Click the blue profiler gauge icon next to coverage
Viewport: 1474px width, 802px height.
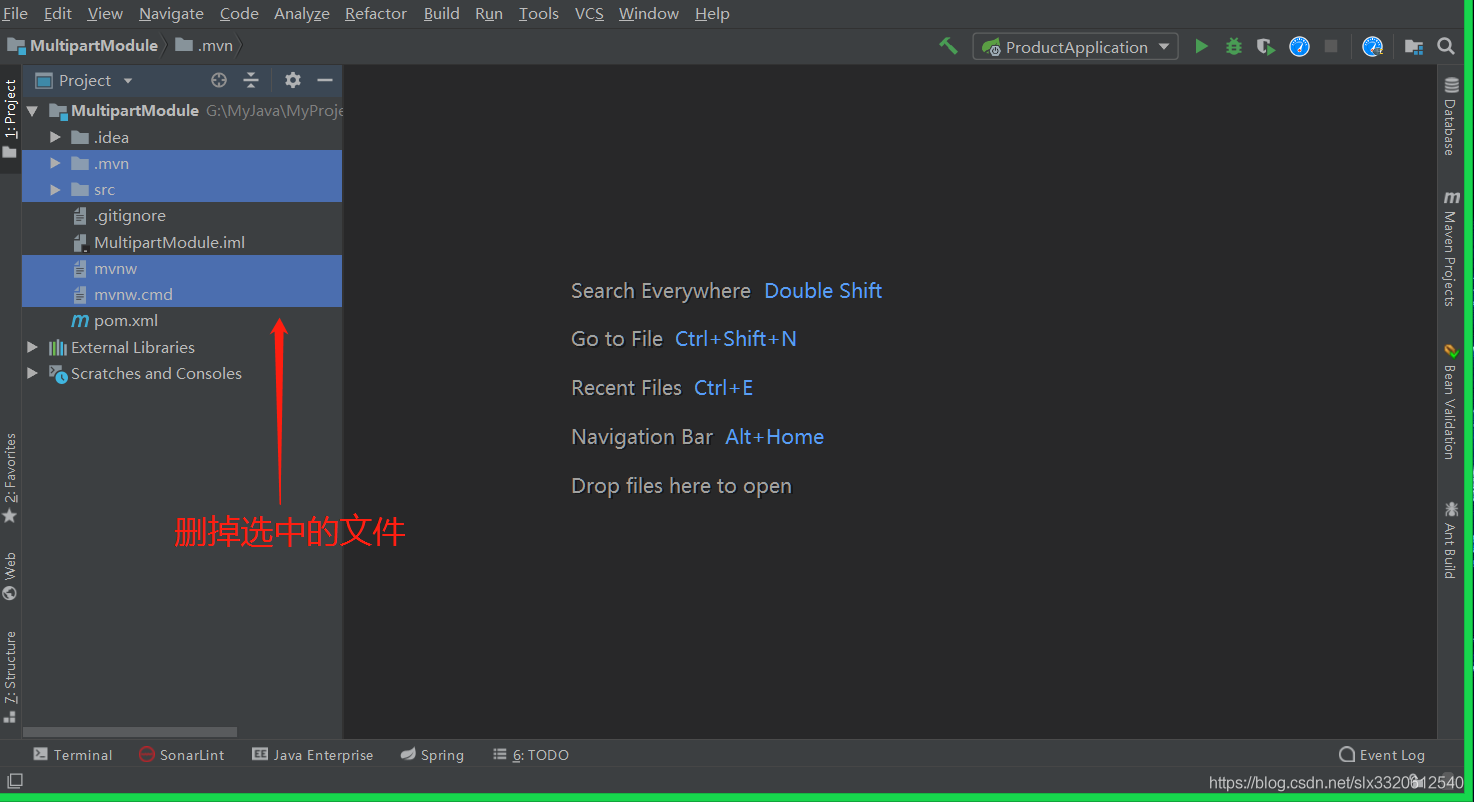point(1299,46)
